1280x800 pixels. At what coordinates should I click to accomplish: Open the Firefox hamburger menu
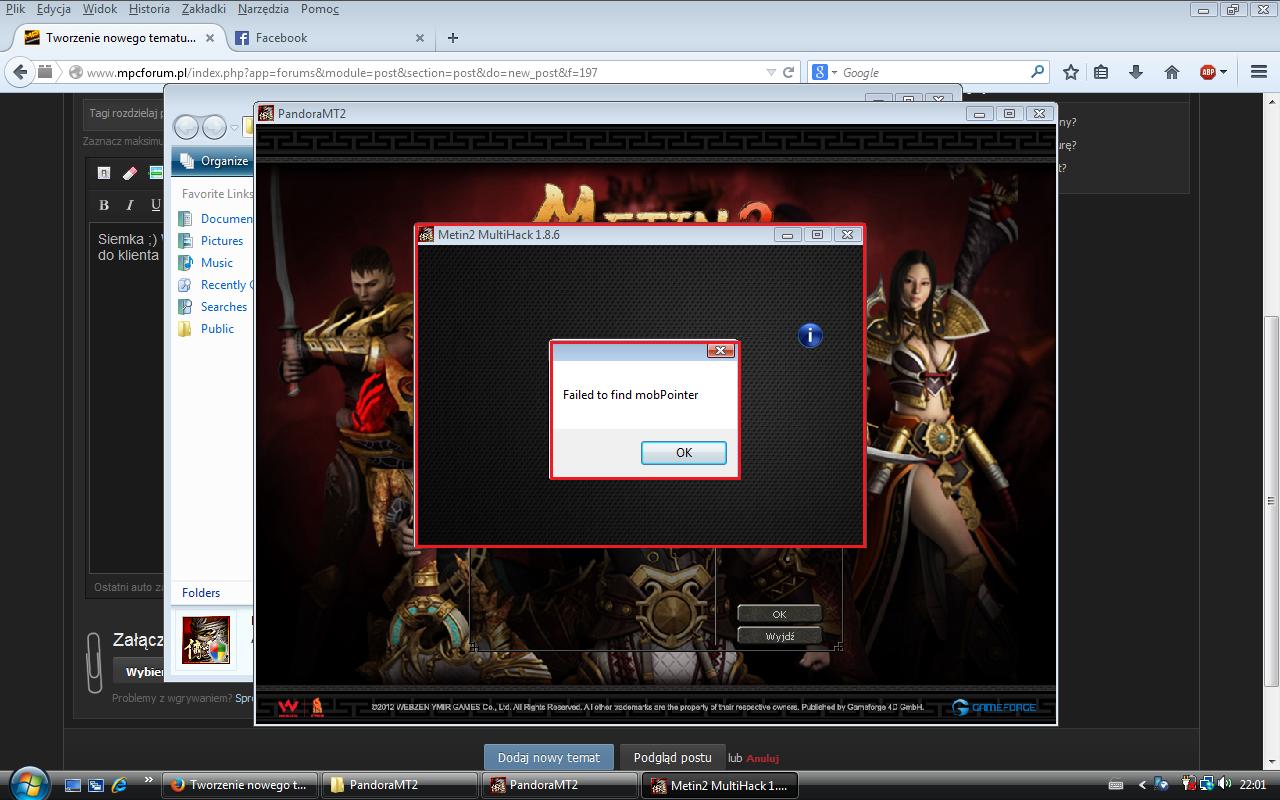(1259, 72)
